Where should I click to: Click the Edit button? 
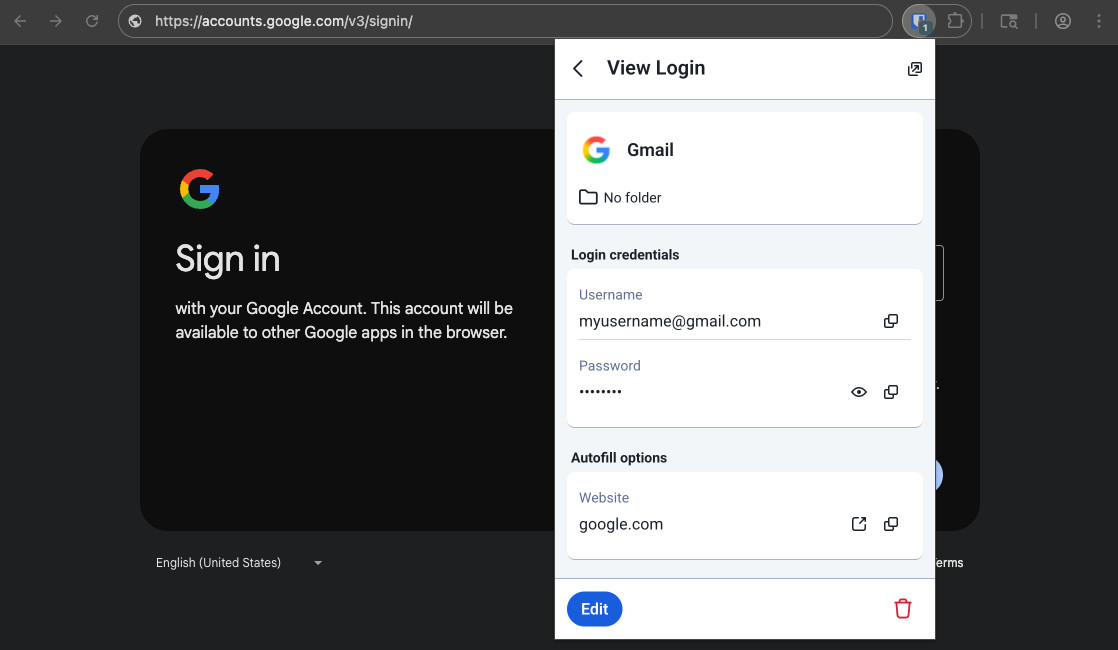594,609
